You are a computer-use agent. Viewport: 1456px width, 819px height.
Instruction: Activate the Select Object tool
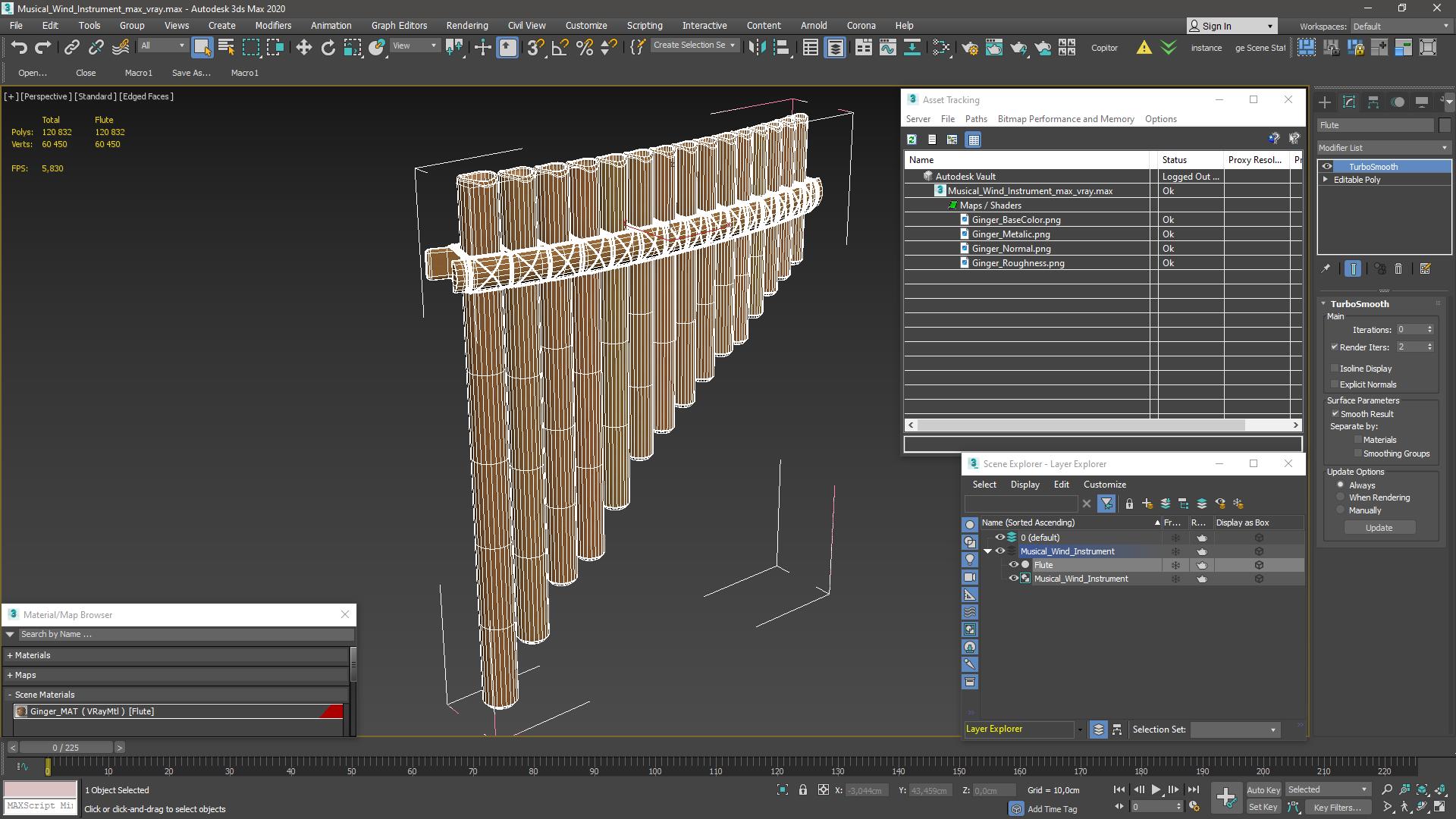click(202, 47)
